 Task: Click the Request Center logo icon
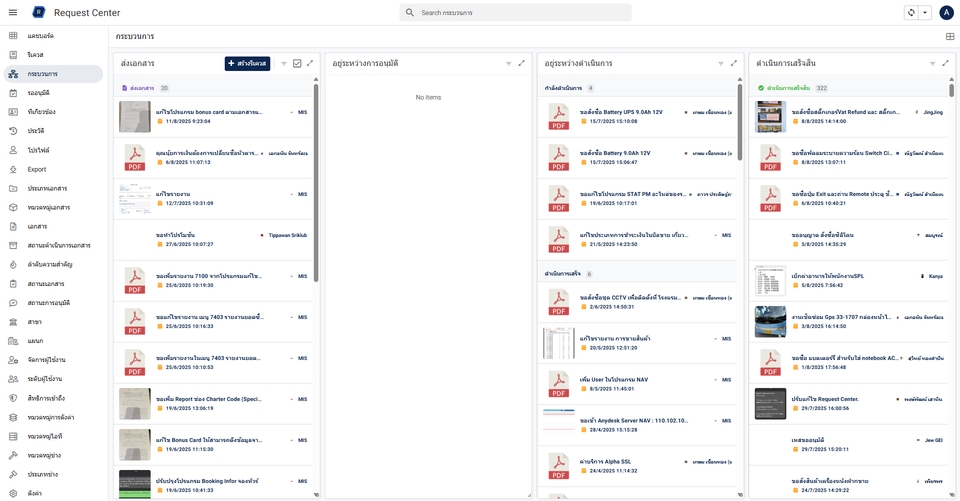pos(39,13)
